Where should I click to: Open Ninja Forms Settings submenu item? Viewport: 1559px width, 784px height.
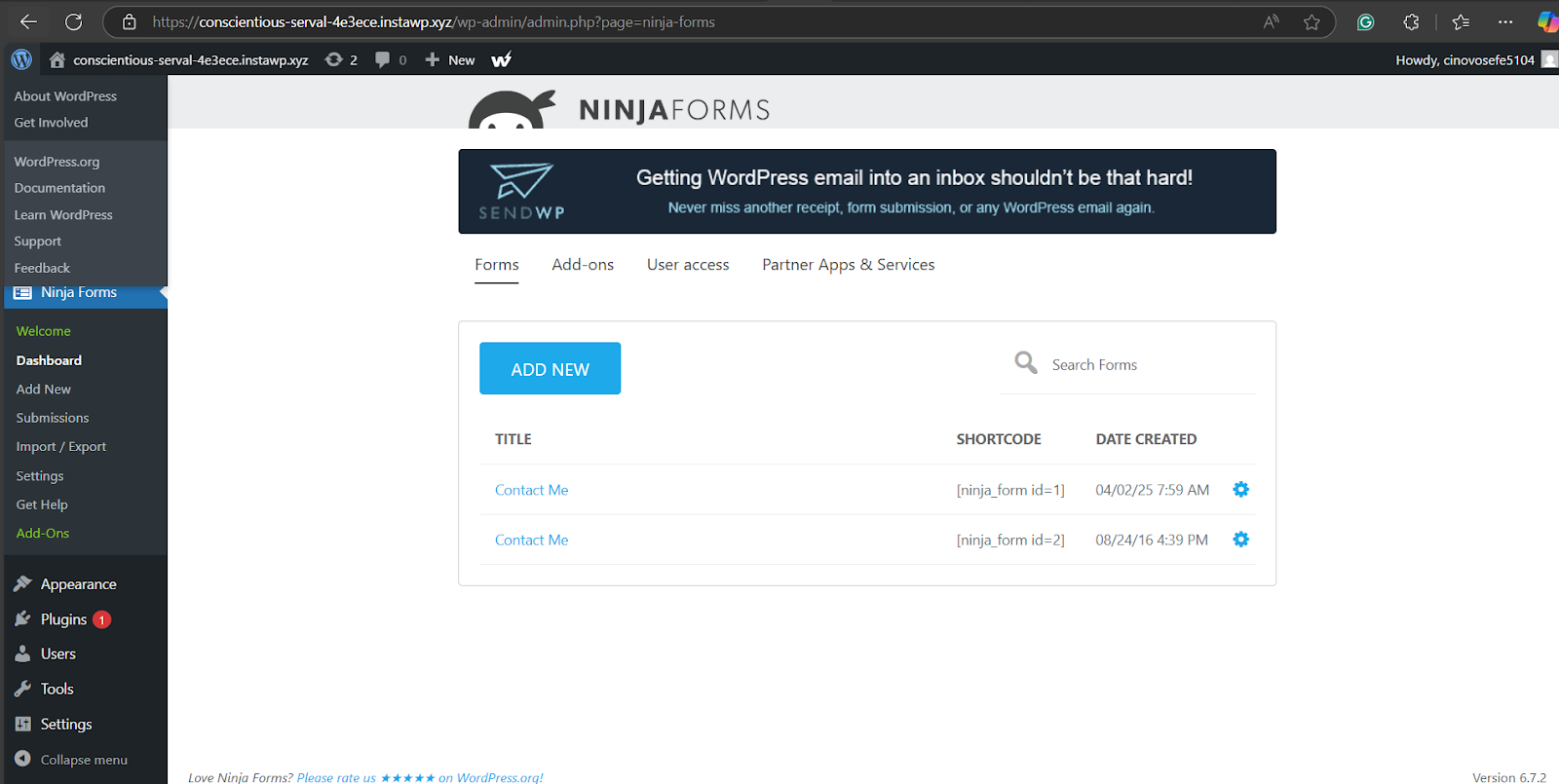[40, 475]
